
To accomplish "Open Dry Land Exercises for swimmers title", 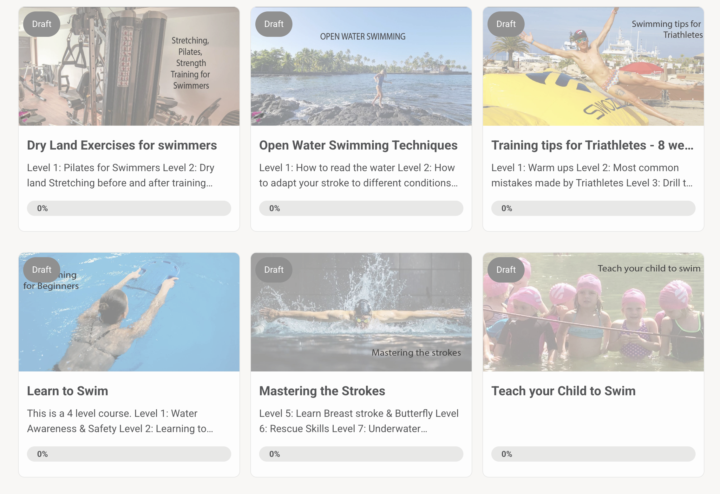I will [122, 145].
